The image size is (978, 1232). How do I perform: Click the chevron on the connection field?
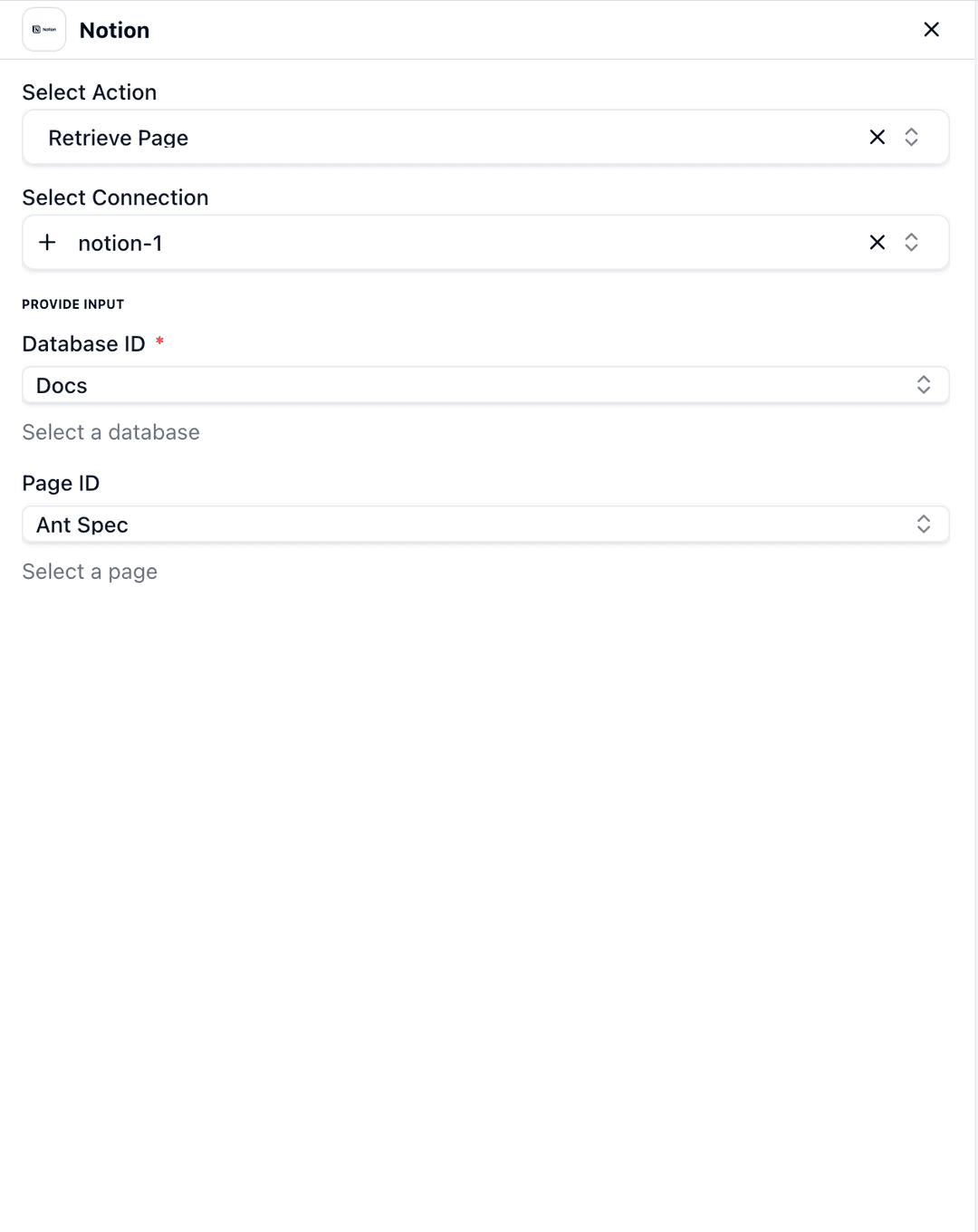click(x=912, y=242)
